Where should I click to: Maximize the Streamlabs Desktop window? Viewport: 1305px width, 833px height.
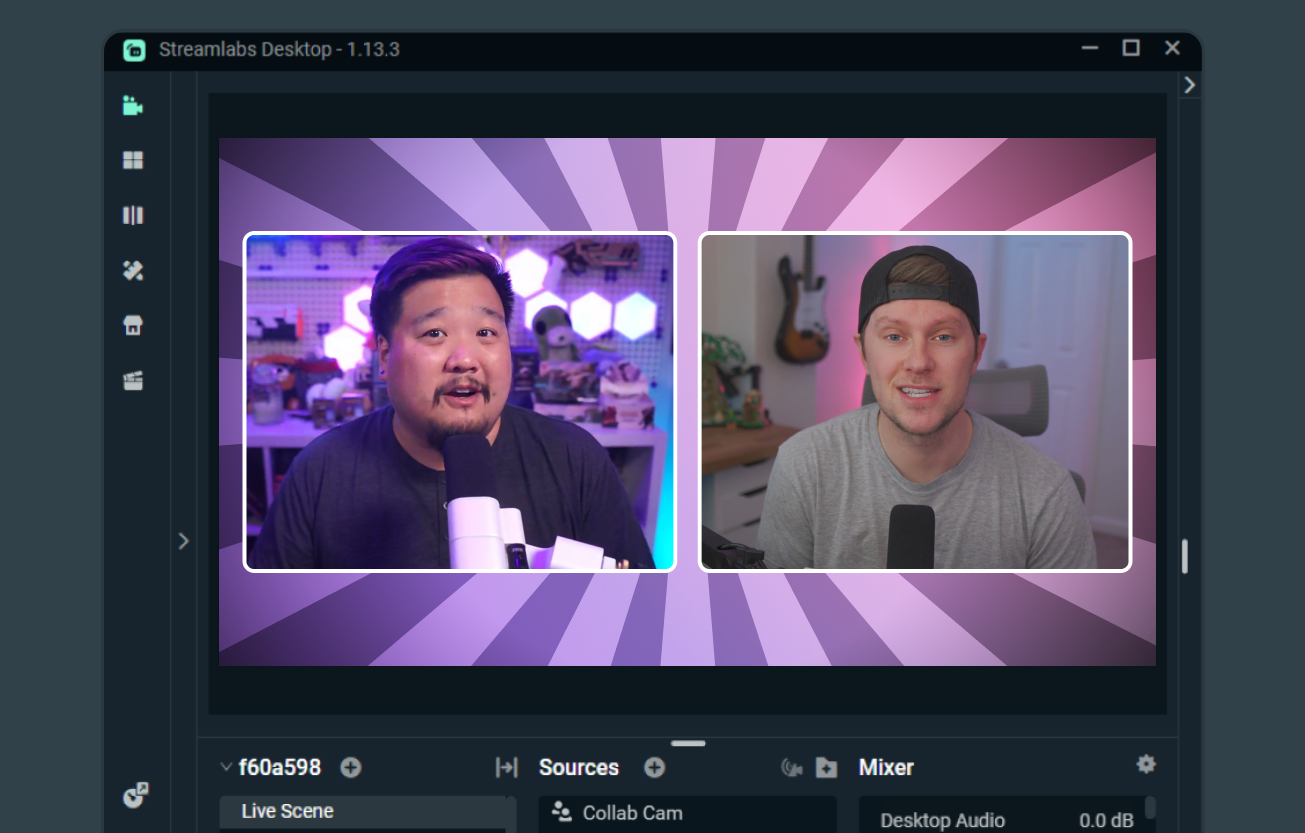tap(1131, 48)
